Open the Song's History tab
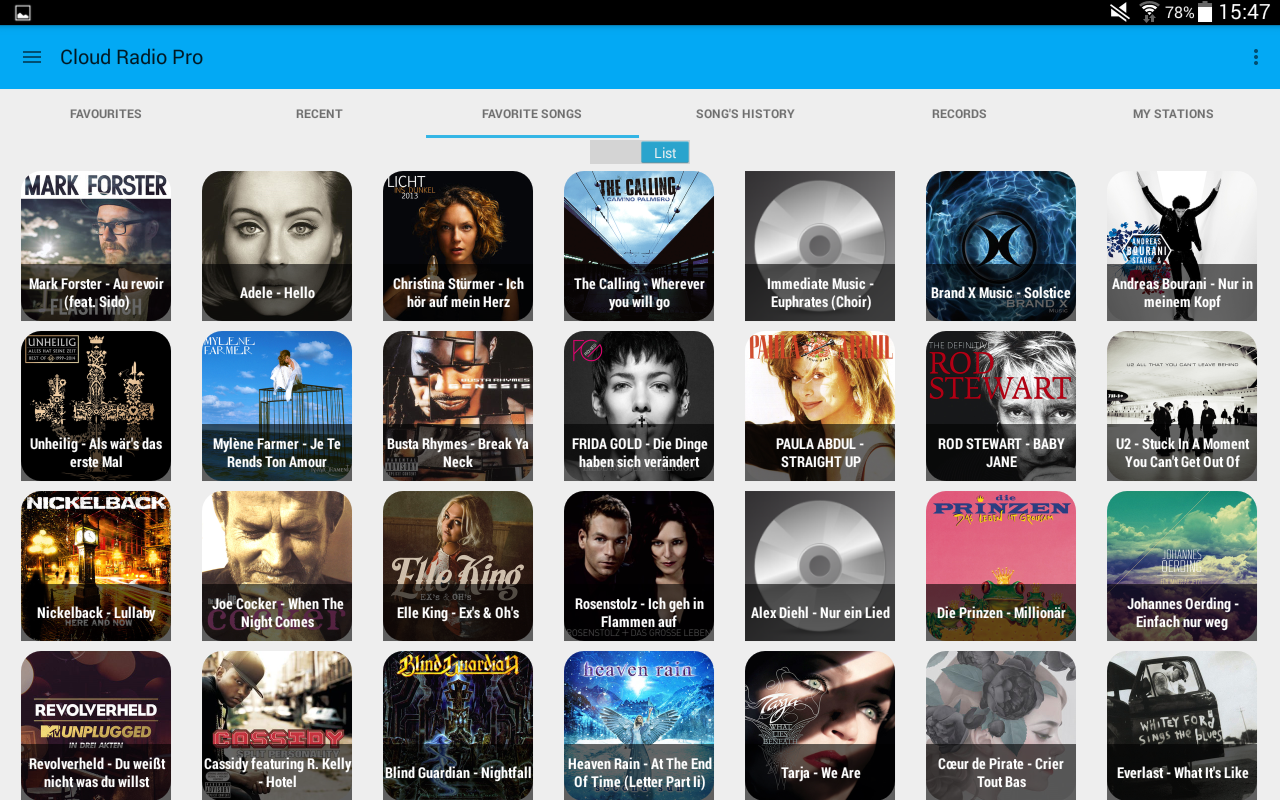The height and width of the screenshot is (800, 1280). click(x=745, y=114)
